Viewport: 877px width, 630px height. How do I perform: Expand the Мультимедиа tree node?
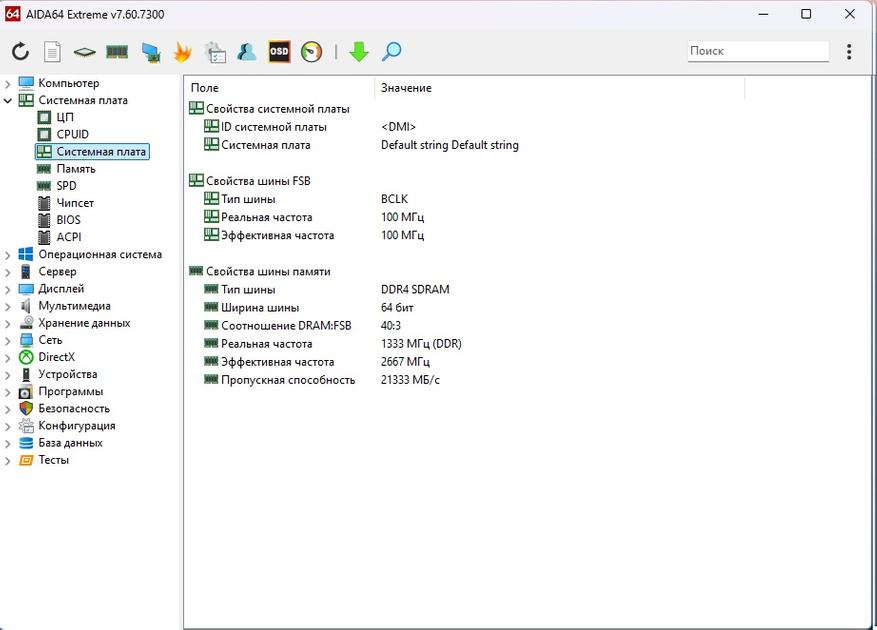(7, 307)
